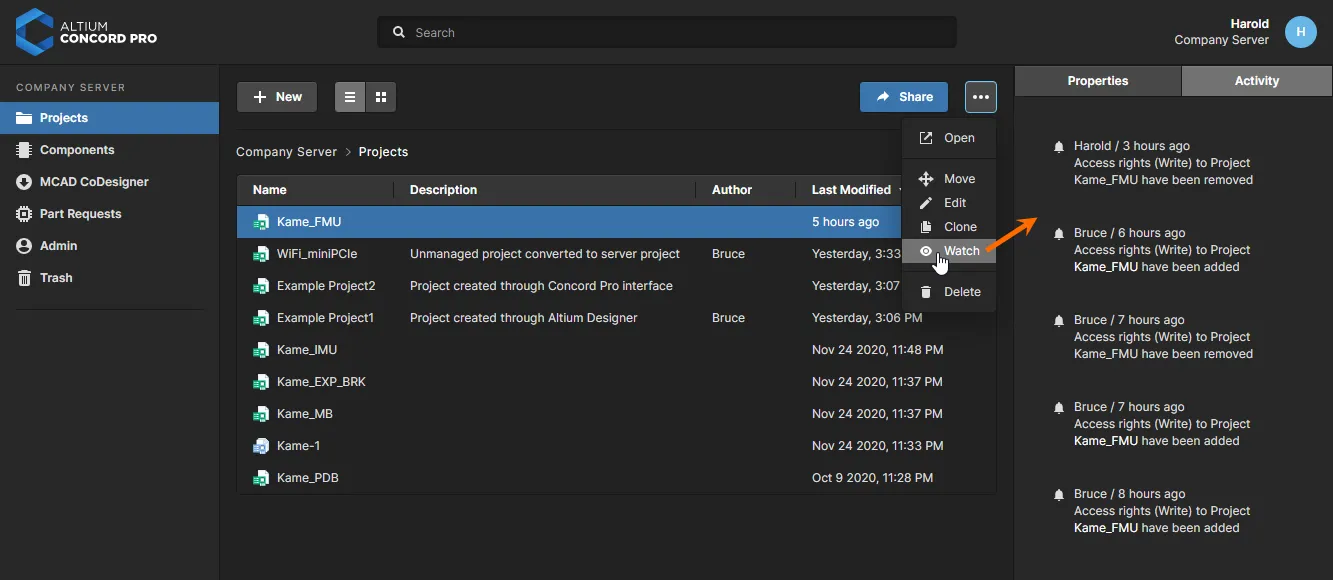Click the Share button
The height and width of the screenshot is (580, 1333).
tap(904, 97)
